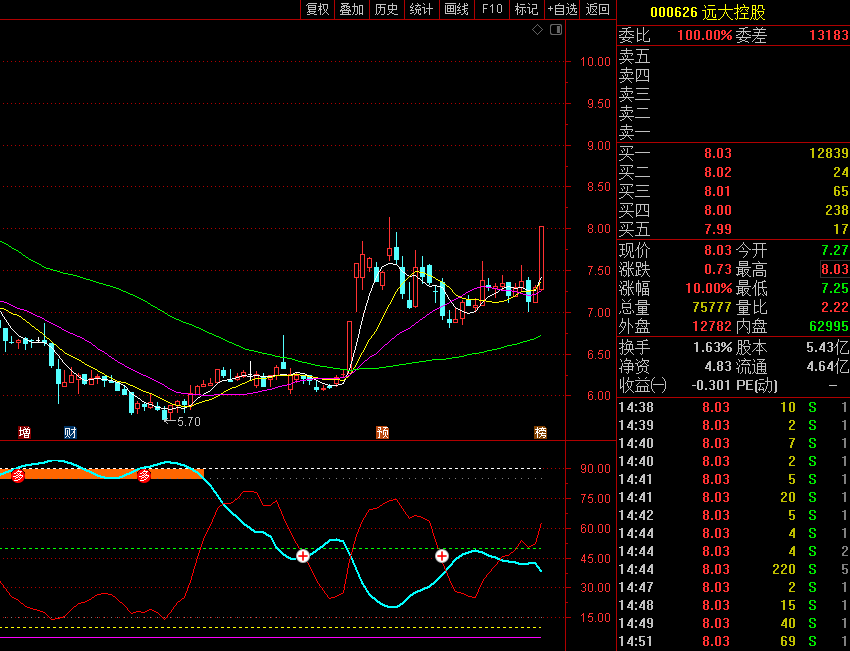The width and height of the screenshot is (850, 651).
Task: Select the 14:38 trade tick row
Action: [733, 407]
